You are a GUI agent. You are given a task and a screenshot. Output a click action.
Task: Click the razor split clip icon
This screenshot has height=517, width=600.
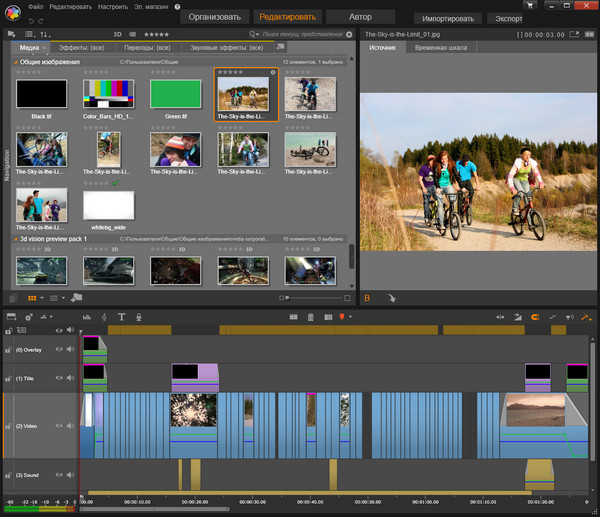point(294,317)
